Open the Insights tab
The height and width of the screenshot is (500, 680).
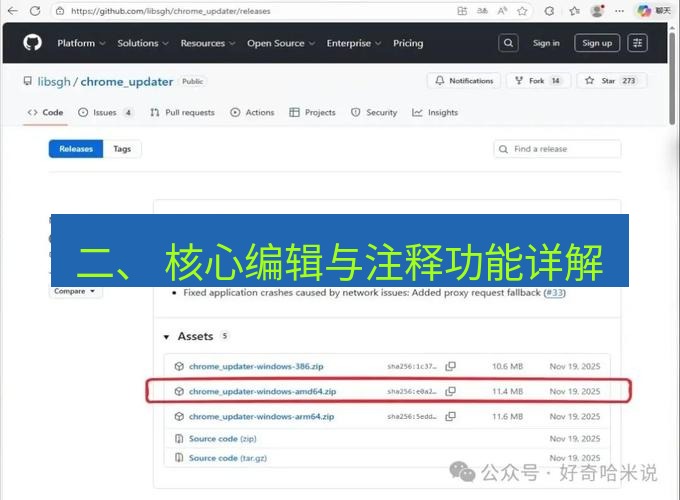pyautogui.click(x=435, y=112)
